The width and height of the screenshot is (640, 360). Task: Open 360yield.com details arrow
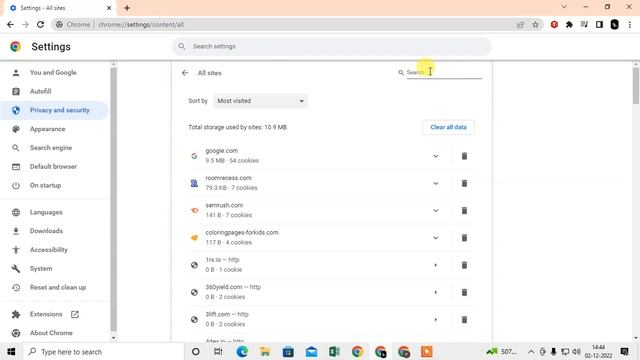[436, 292]
